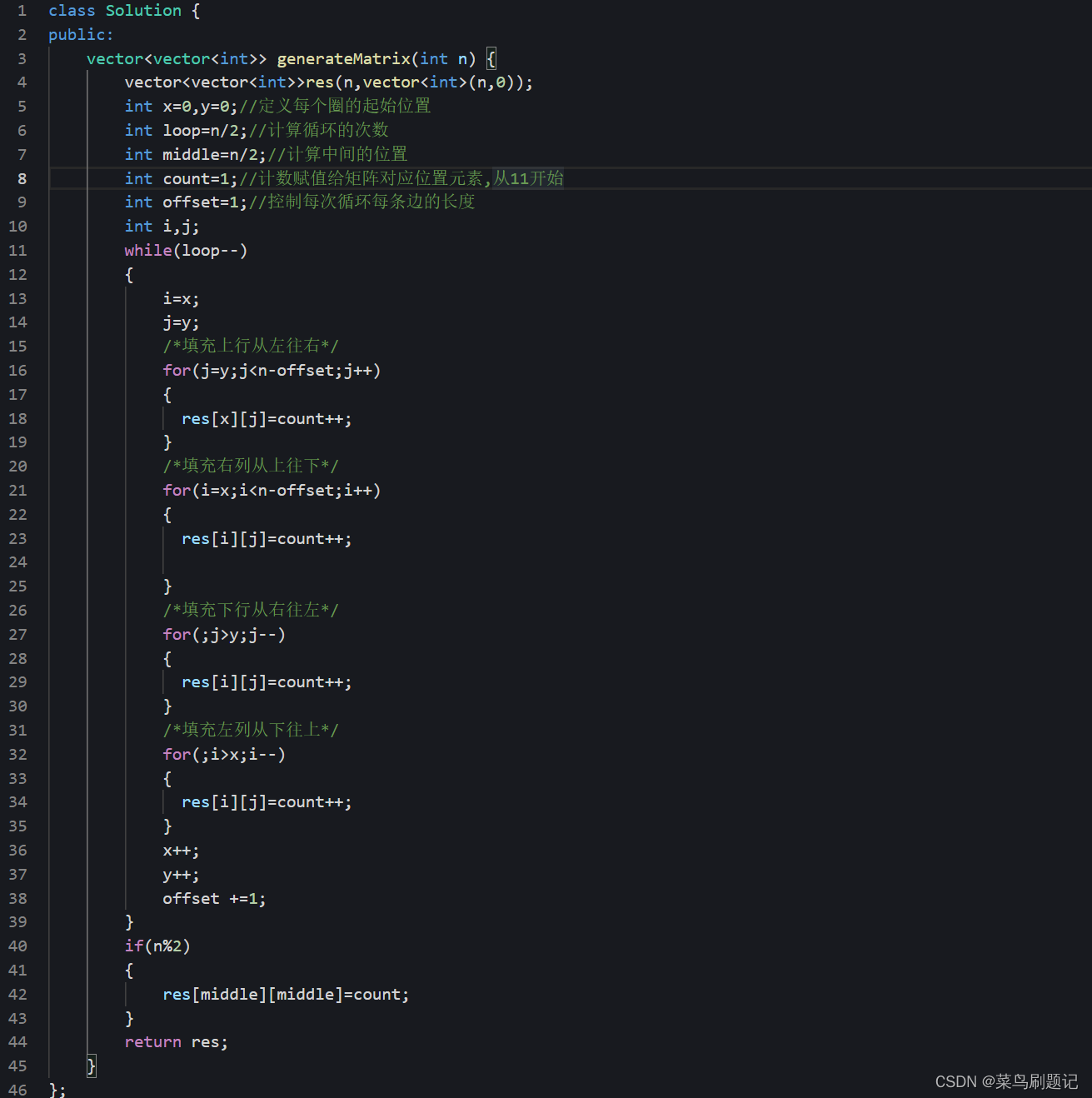Click the "int n" parameter in the function signature
1092x1098 pixels.
pyautogui.click(x=443, y=59)
